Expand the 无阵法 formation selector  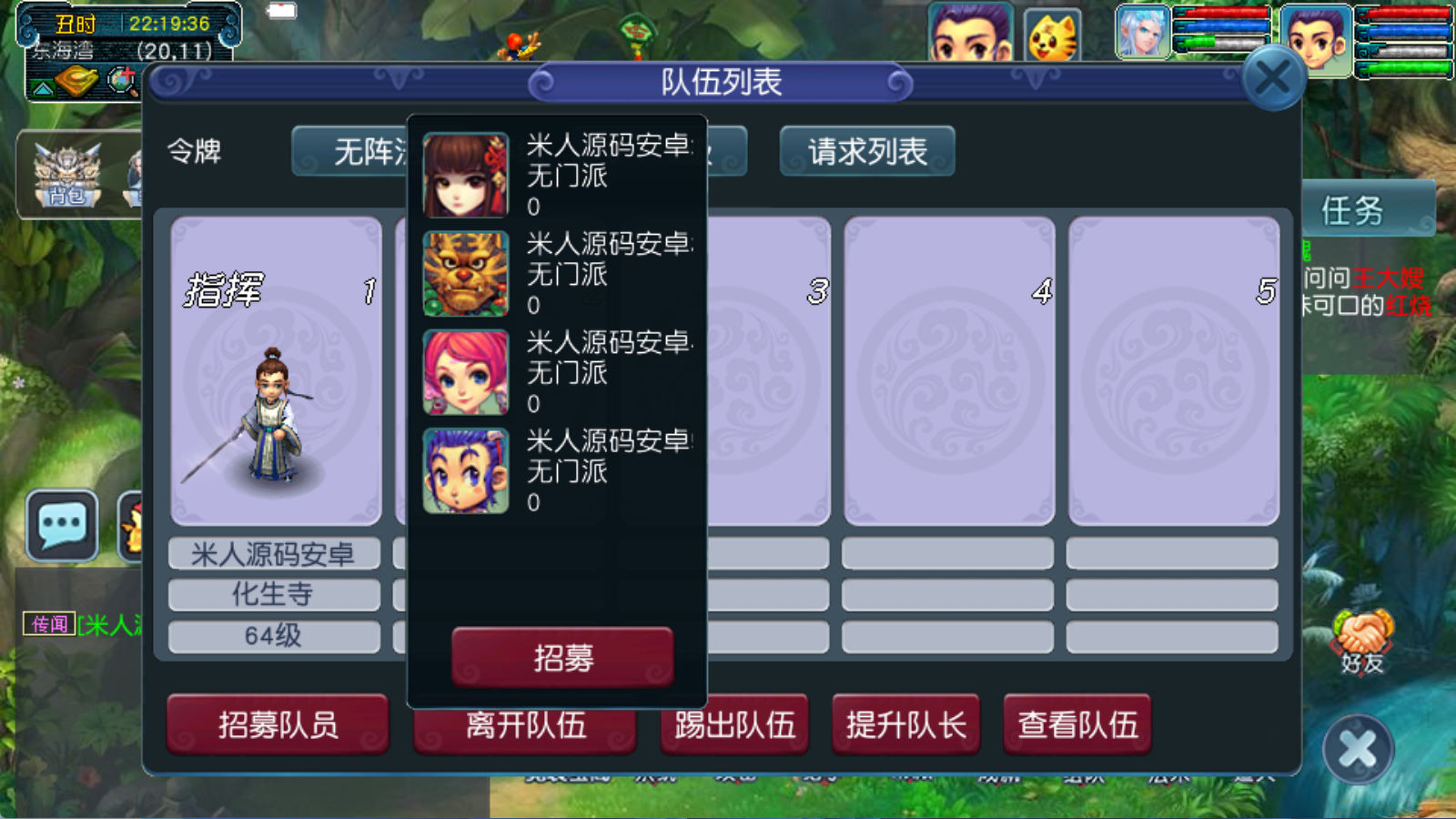click(349, 151)
